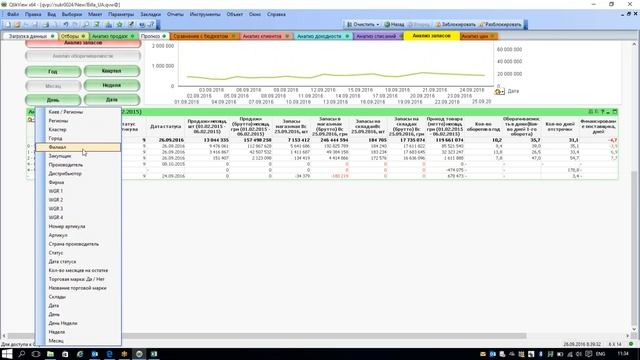The height and width of the screenshot is (360, 640).
Task: Select the Анализ запасов yellow tab
Action: 432,36
